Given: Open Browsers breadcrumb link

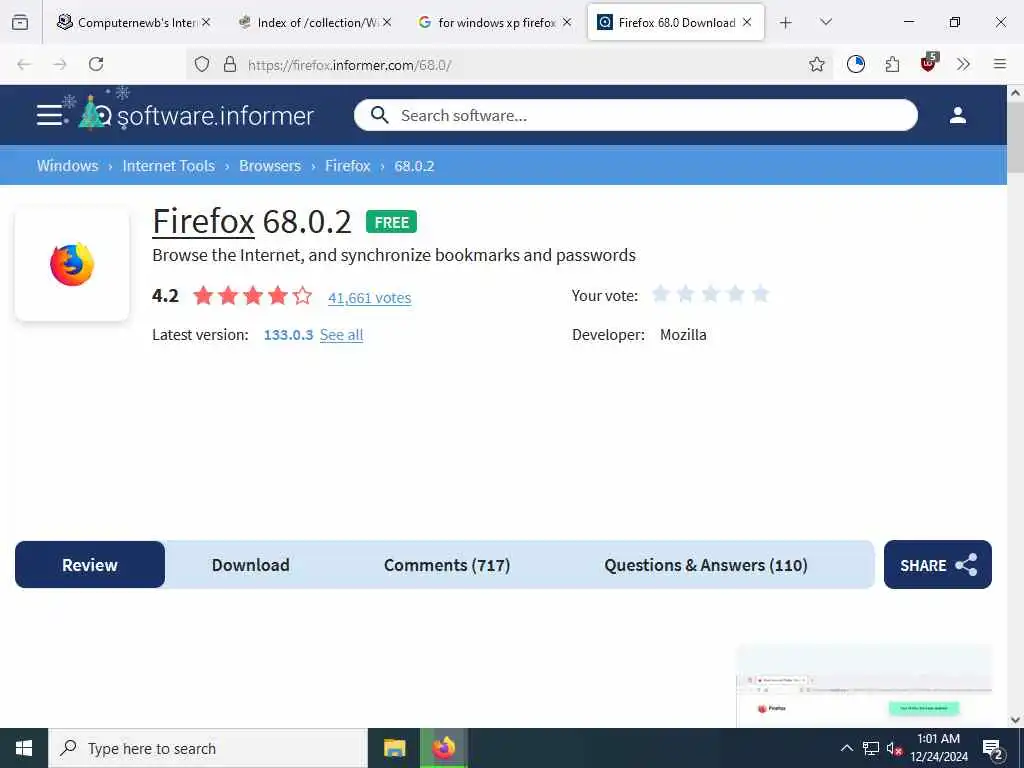Looking at the screenshot, I should pyautogui.click(x=270, y=166).
